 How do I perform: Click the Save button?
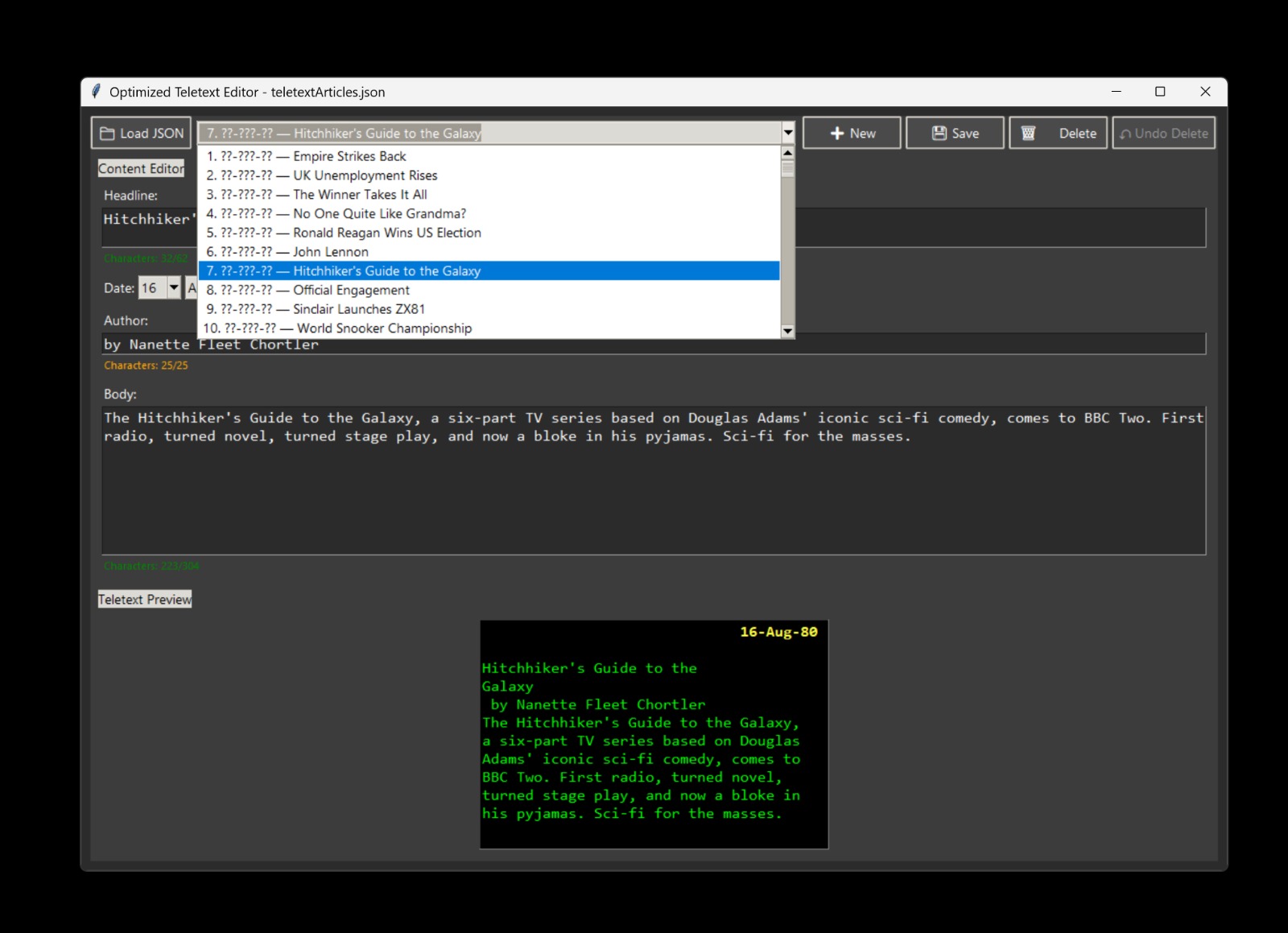(x=955, y=133)
